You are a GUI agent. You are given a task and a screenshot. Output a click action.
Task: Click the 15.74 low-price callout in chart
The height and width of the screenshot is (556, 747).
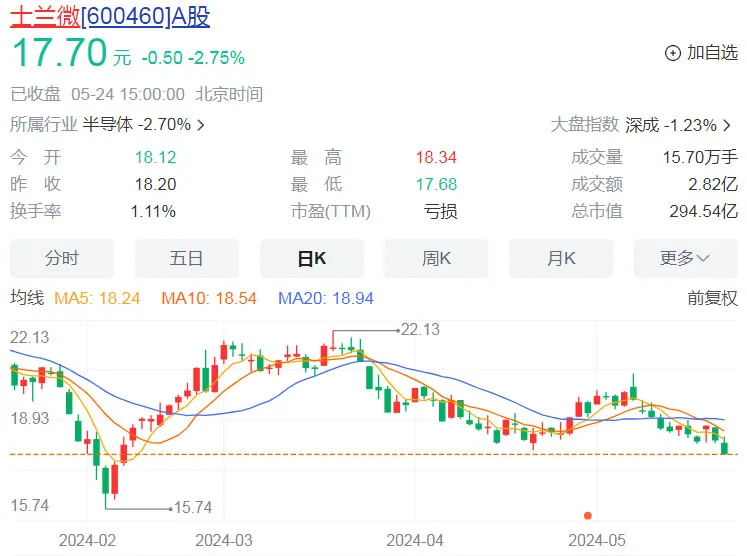pos(193,507)
